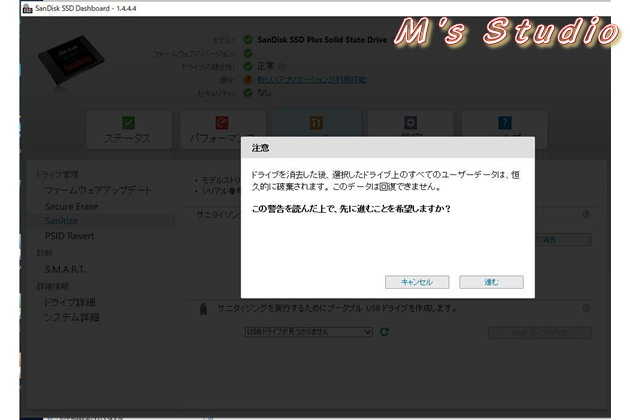
Task: Click the info icon next to 正常
Action: coord(282,67)
